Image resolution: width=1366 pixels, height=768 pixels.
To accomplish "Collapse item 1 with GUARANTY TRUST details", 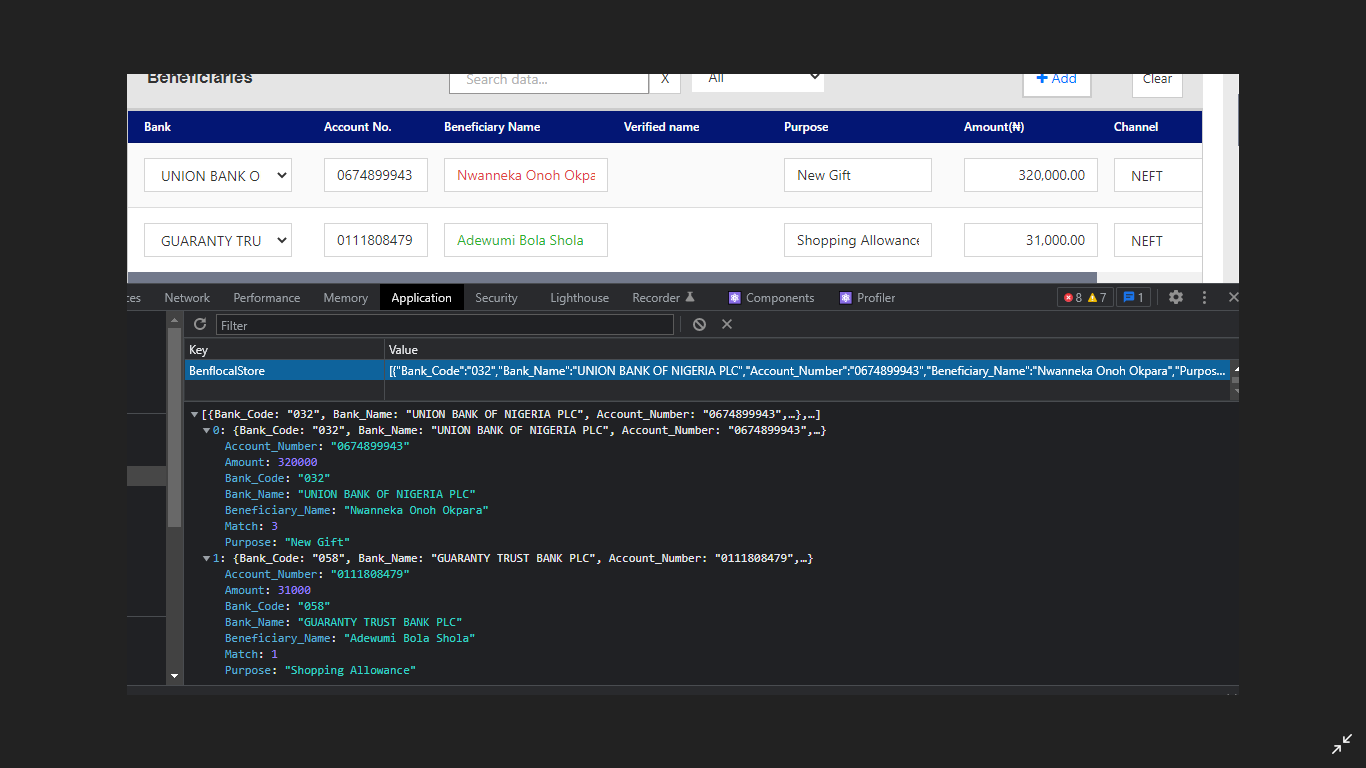I will 208,558.
